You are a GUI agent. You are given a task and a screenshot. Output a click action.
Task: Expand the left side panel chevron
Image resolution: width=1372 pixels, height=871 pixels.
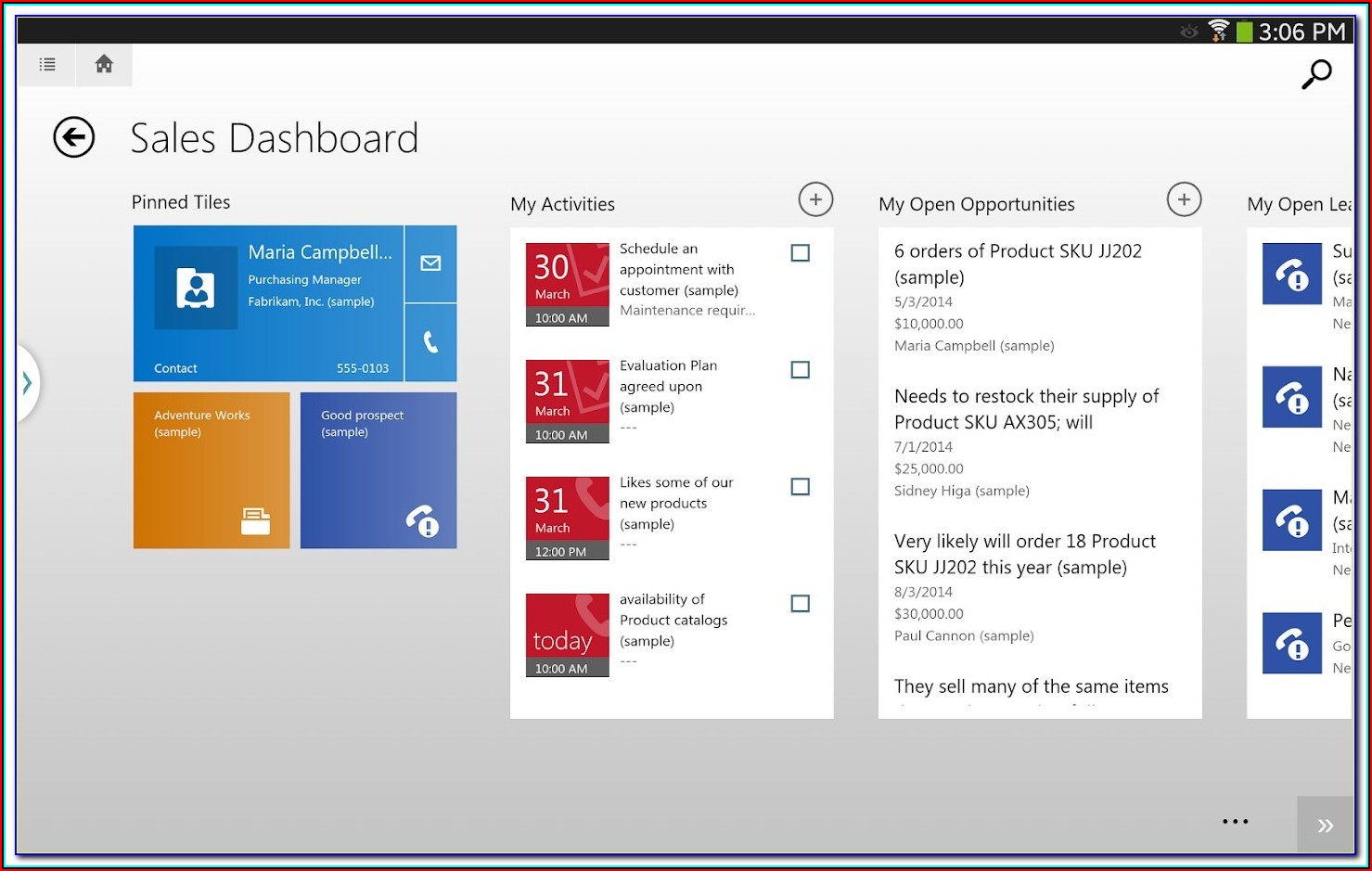tap(28, 383)
